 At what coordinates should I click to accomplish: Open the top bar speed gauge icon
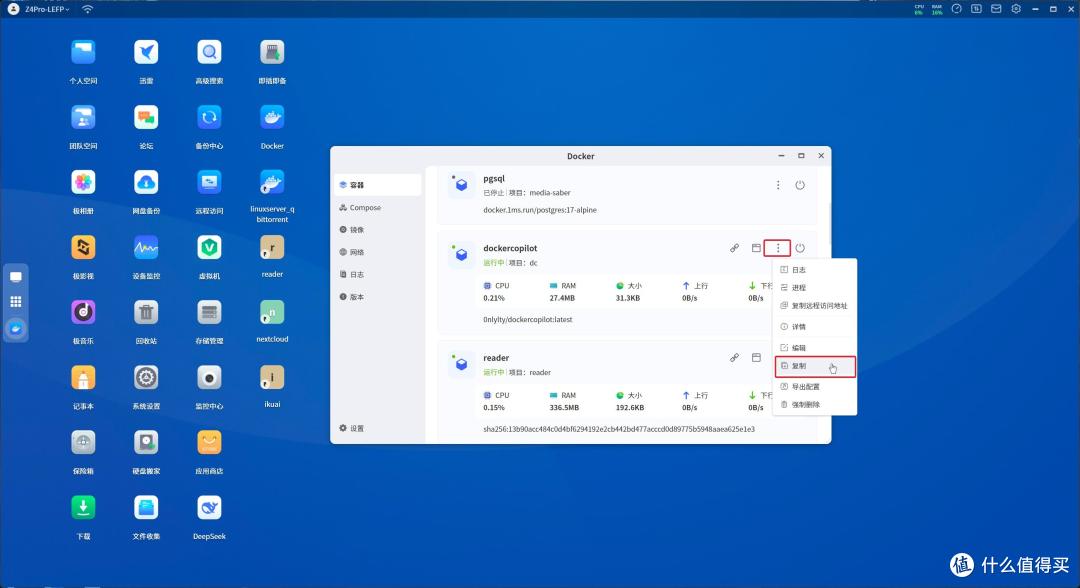pyautogui.click(x=956, y=9)
